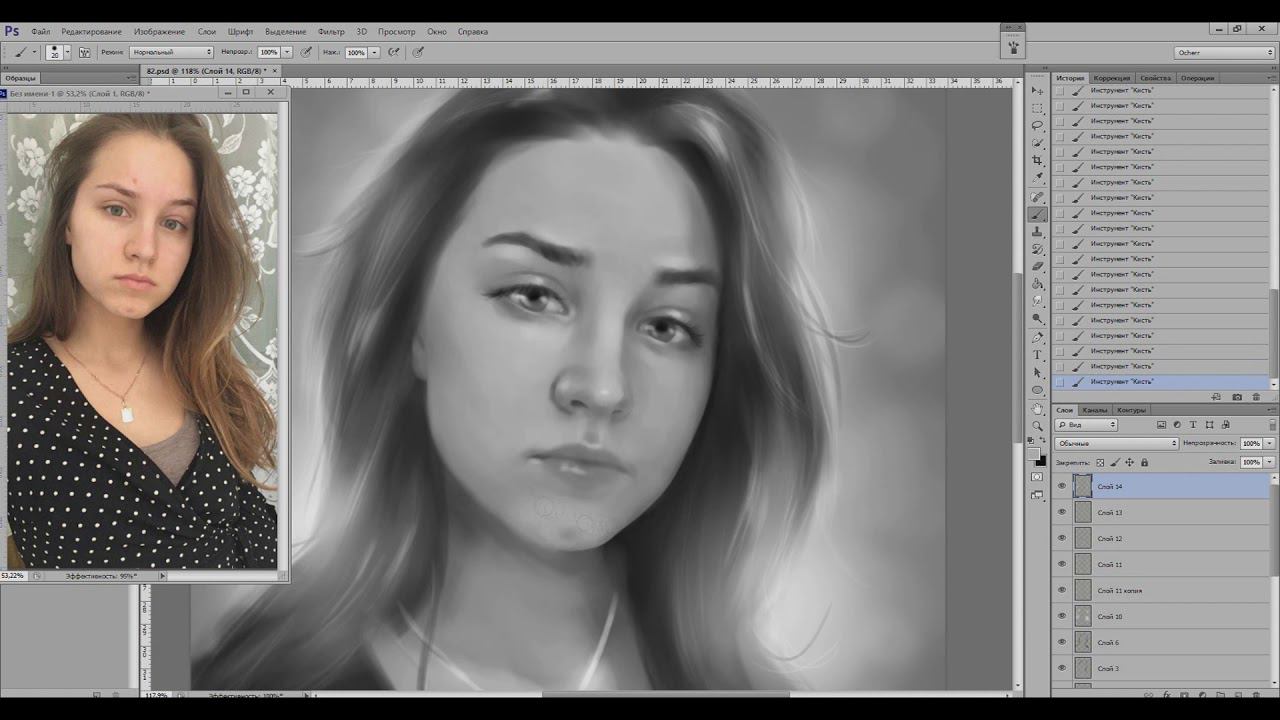Open layer blend mode dropdown Обычные
Image resolution: width=1280 pixels, height=720 pixels.
click(x=1117, y=443)
